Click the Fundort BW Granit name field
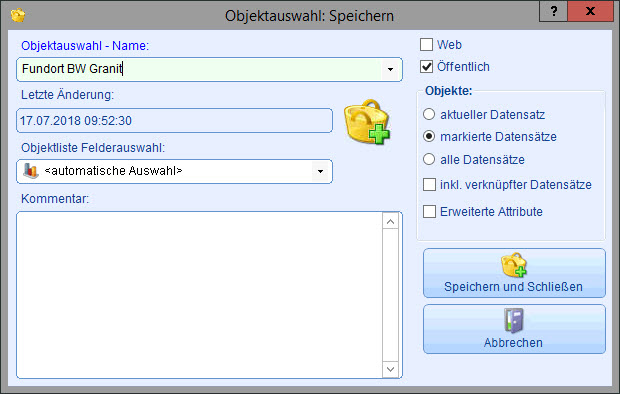This screenshot has height=394, width=620. pos(209,69)
